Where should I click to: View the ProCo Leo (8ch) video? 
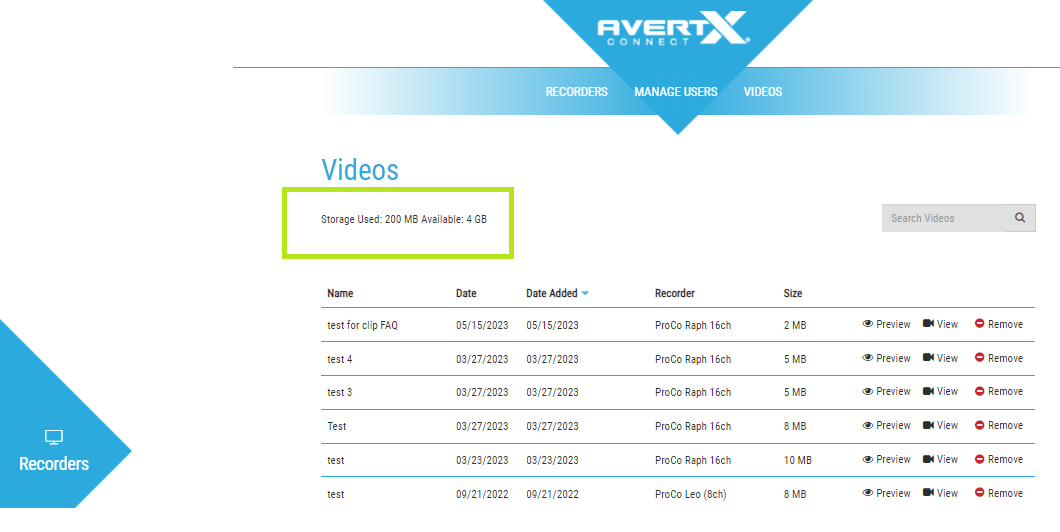tap(940, 493)
